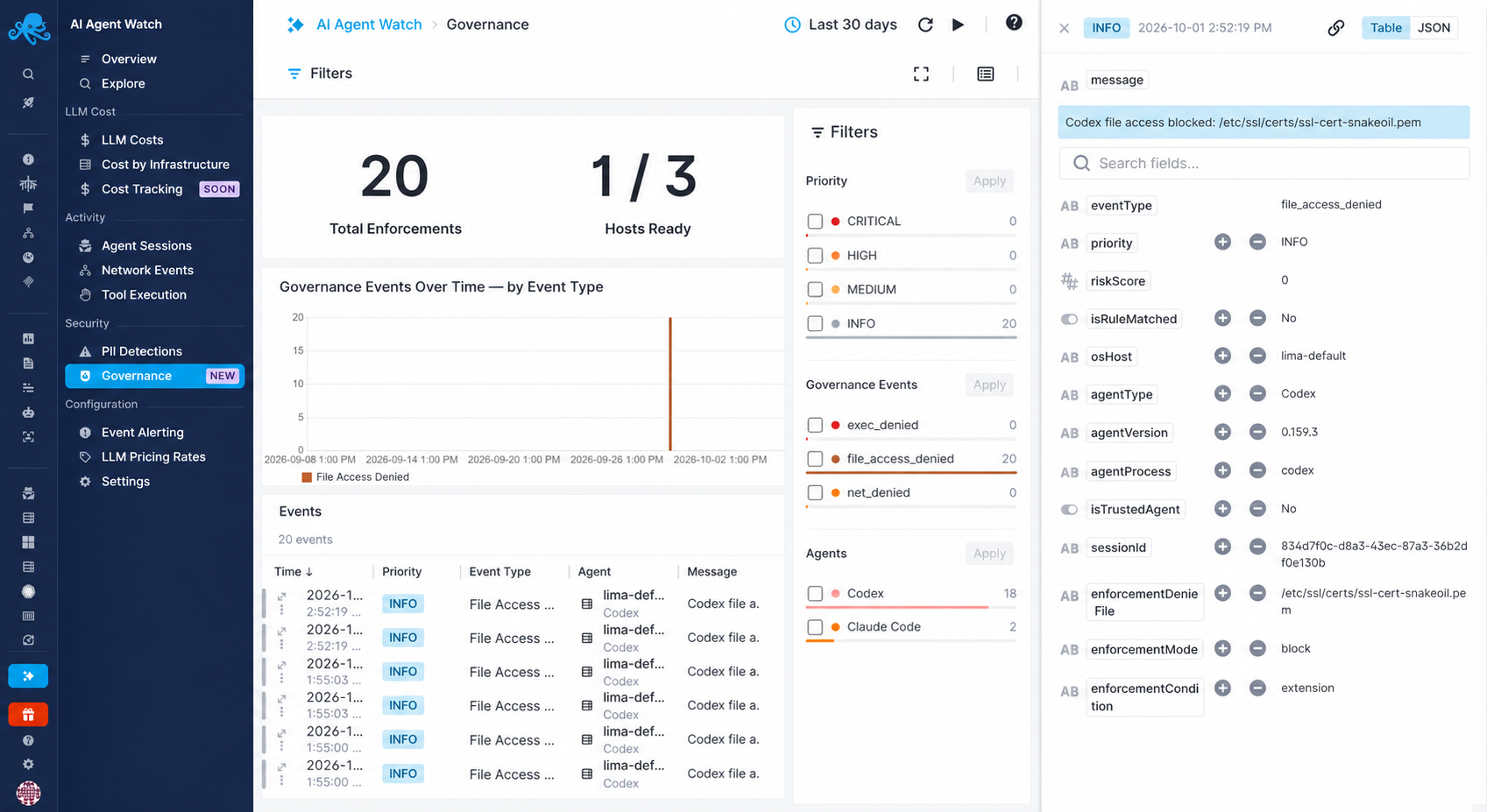Viewport: 1487px width, 812px height.
Task: Open the help question mark icon
Action: (1014, 23)
